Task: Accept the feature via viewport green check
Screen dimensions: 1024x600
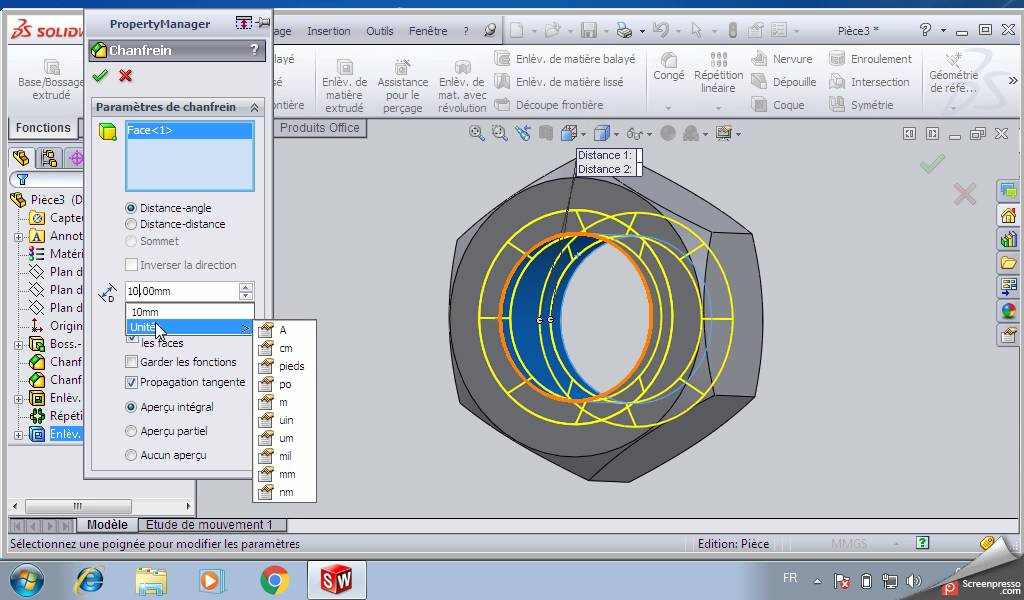Action: 932,163
